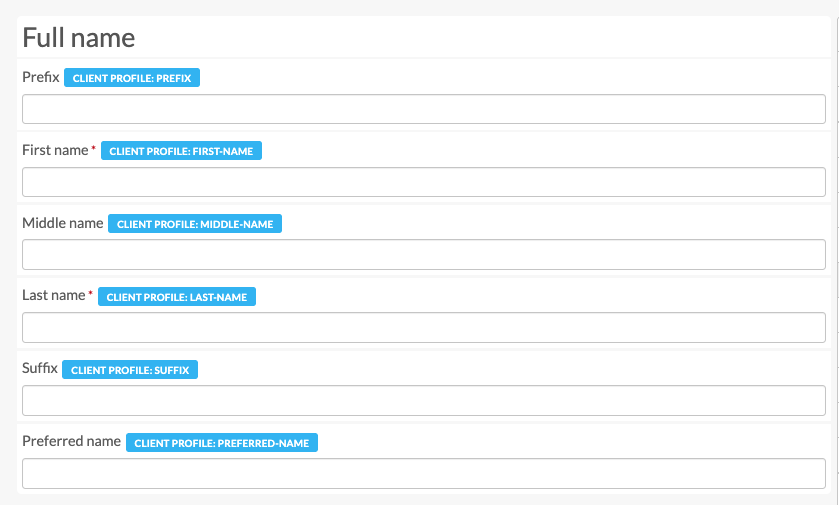
Task: Click the First name label text
Action: [55, 150]
